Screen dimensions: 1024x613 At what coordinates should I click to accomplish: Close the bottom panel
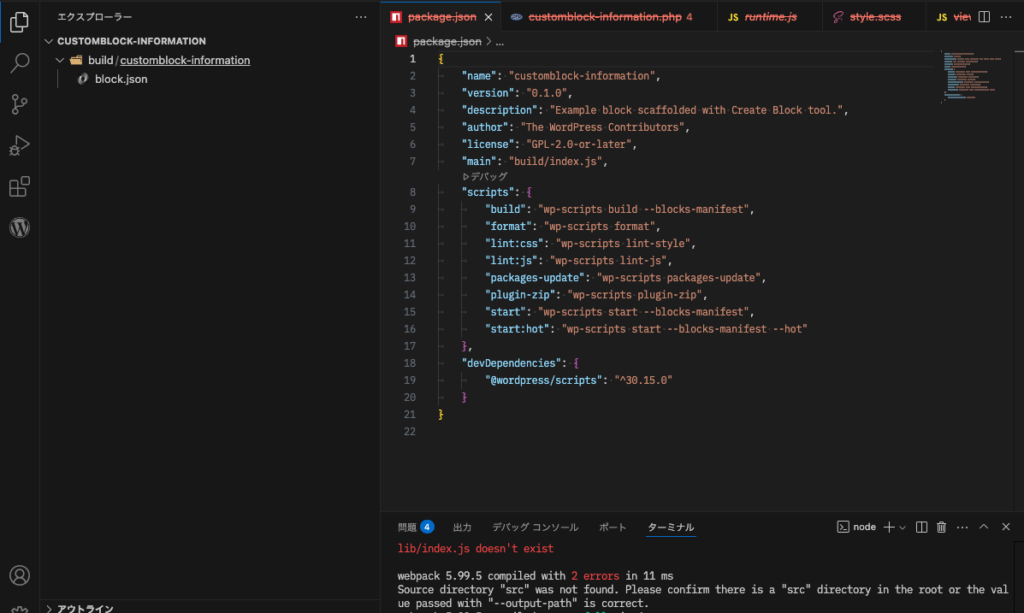tap(1006, 527)
